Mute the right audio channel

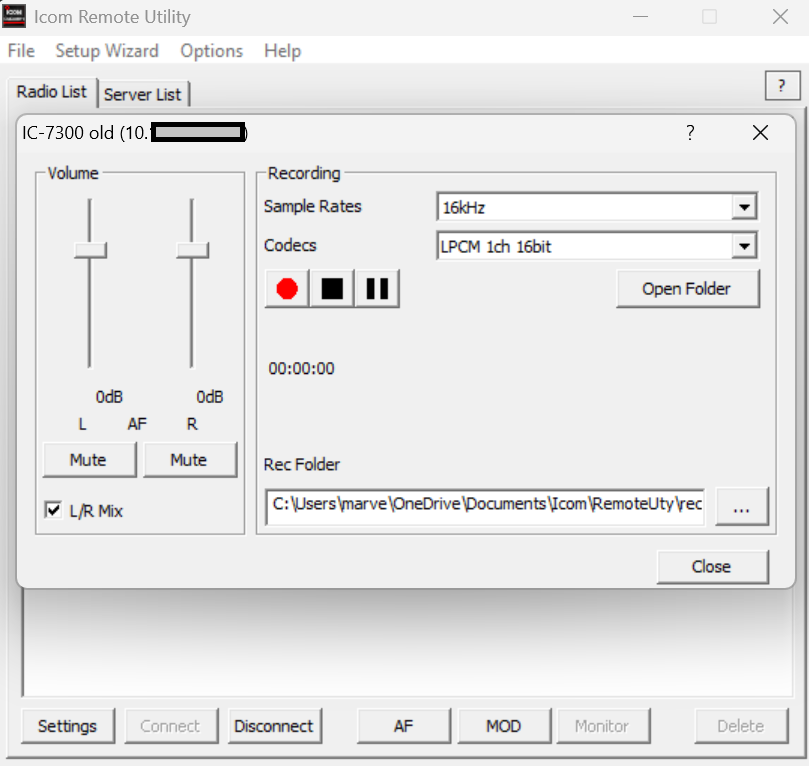tap(189, 460)
